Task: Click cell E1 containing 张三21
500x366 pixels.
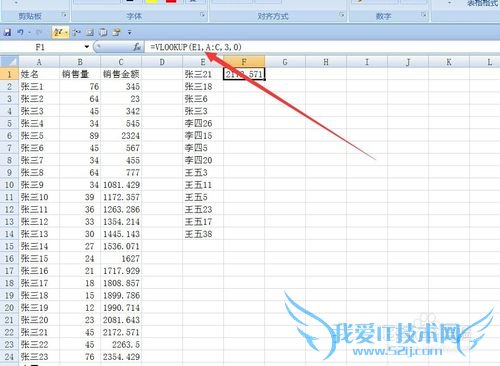Action: (x=203, y=74)
